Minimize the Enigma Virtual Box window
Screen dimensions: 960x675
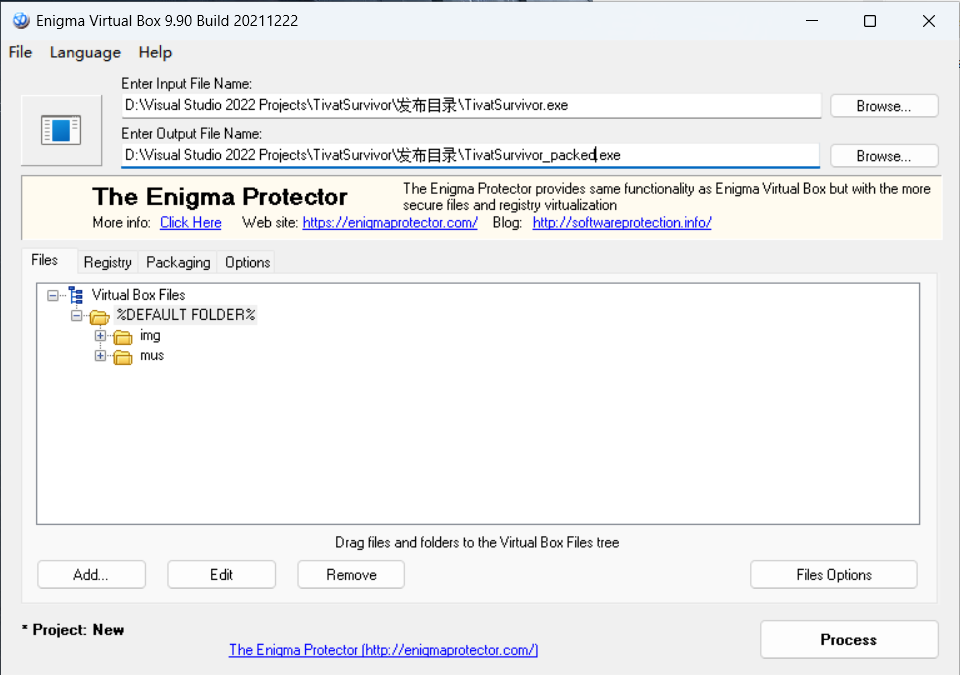tap(812, 21)
